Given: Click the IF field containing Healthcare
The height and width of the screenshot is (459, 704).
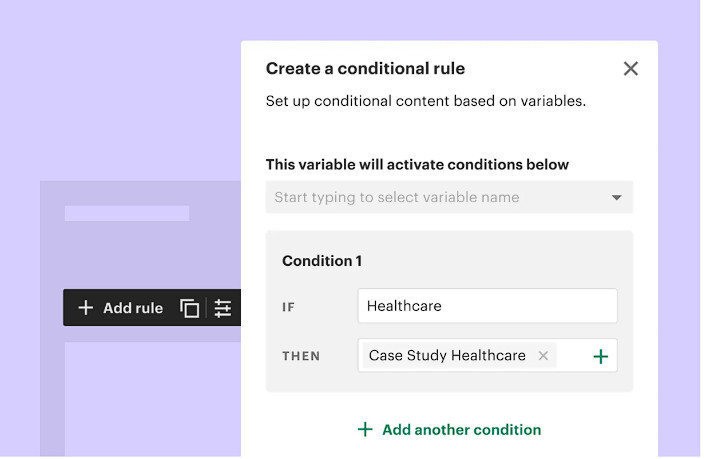Looking at the screenshot, I should pos(487,306).
